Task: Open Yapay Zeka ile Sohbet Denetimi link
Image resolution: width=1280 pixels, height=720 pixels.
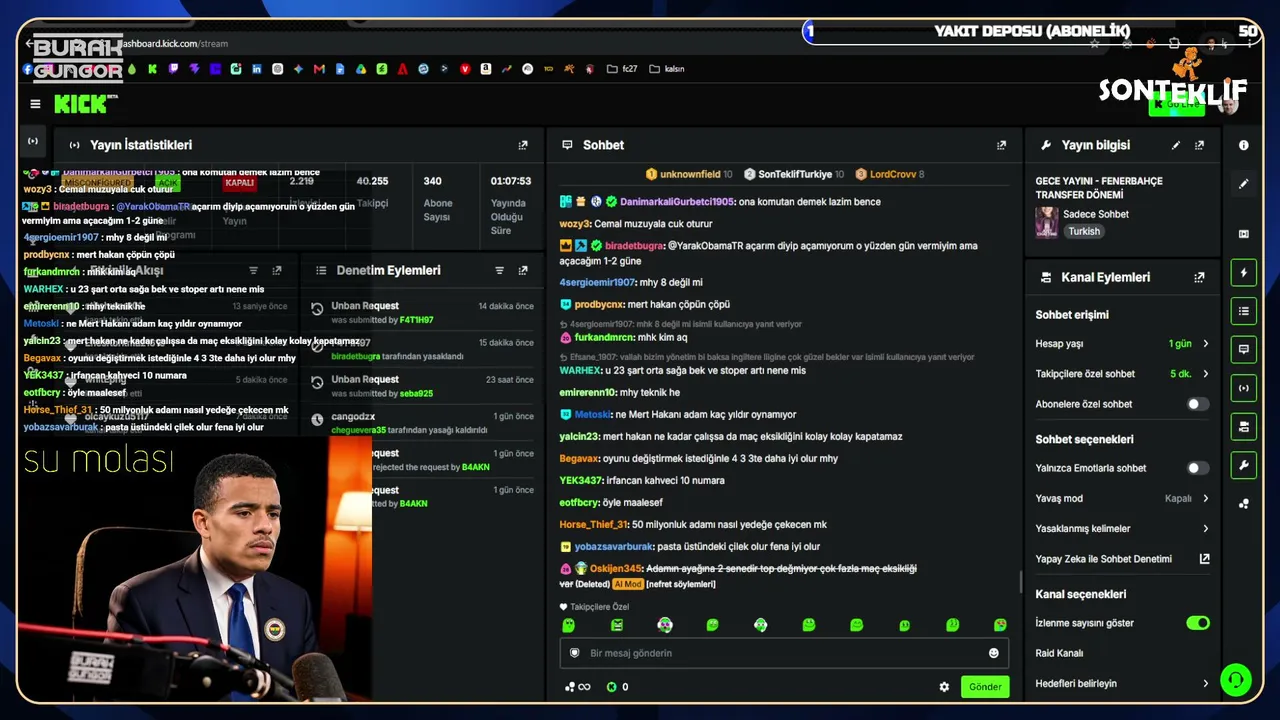Action: (1122, 559)
